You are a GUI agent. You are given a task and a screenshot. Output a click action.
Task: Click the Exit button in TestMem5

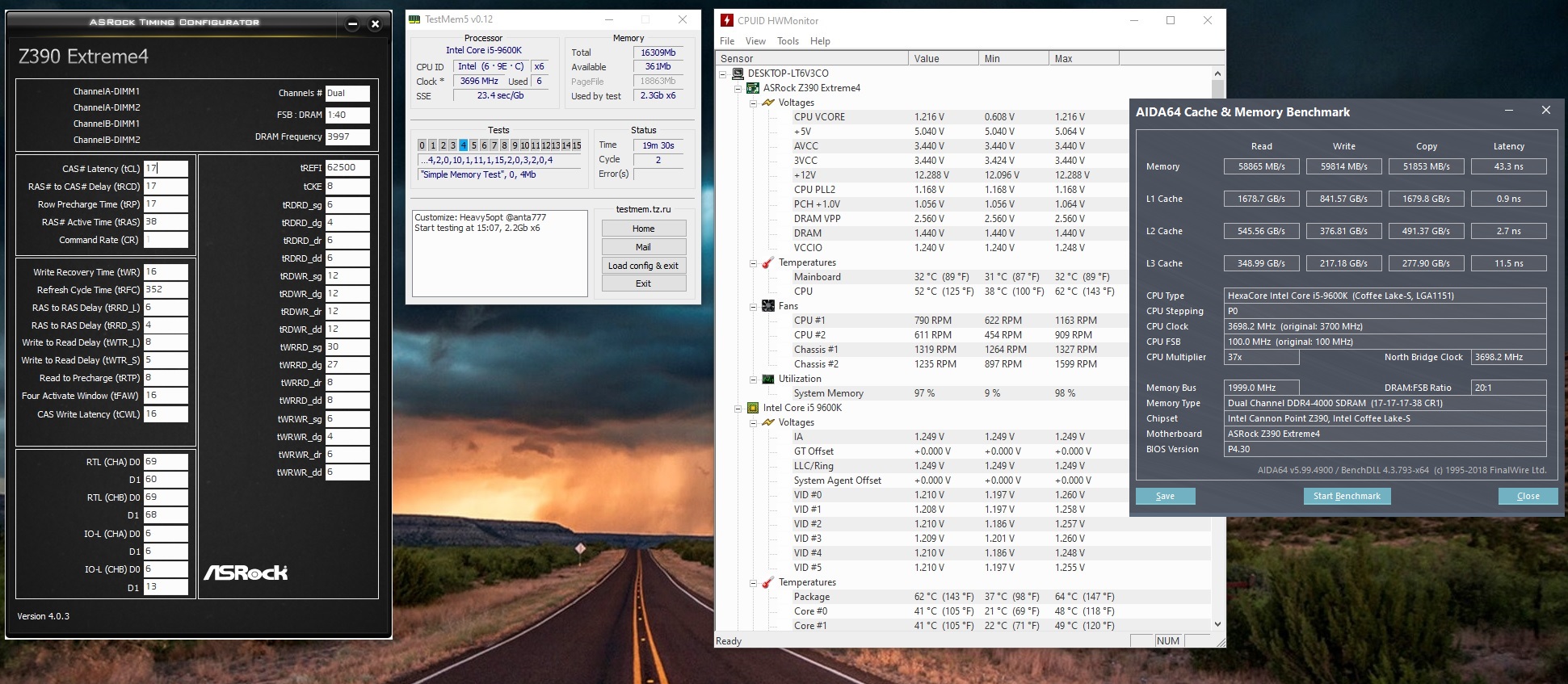click(644, 283)
